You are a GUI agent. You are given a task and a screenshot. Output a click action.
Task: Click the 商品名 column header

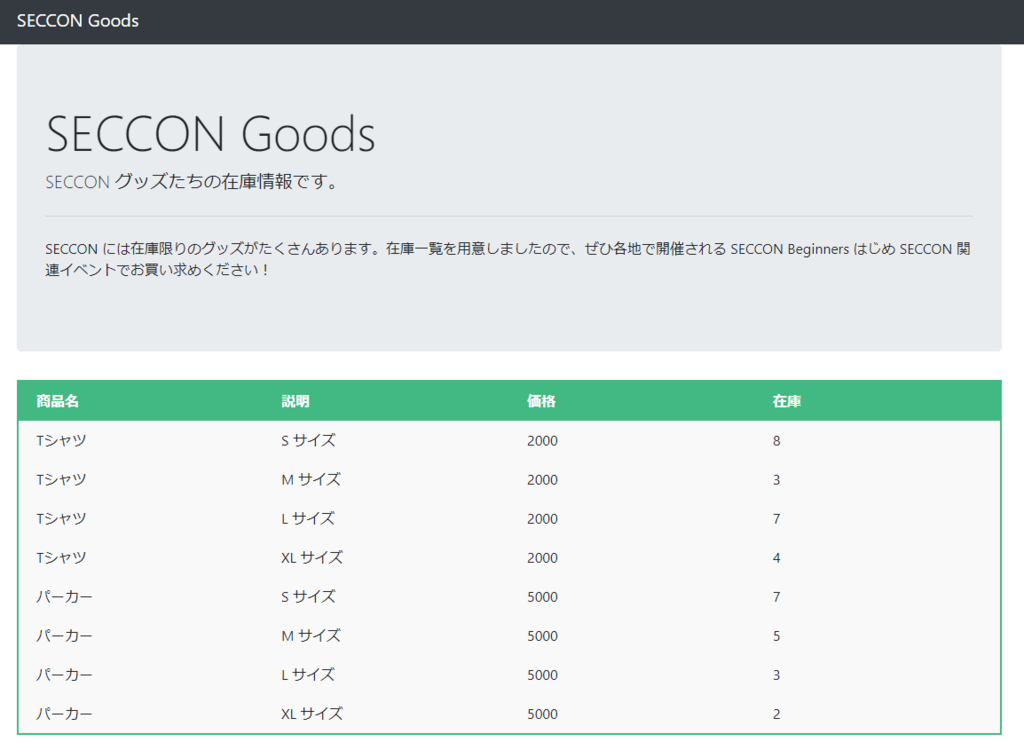pos(57,401)
